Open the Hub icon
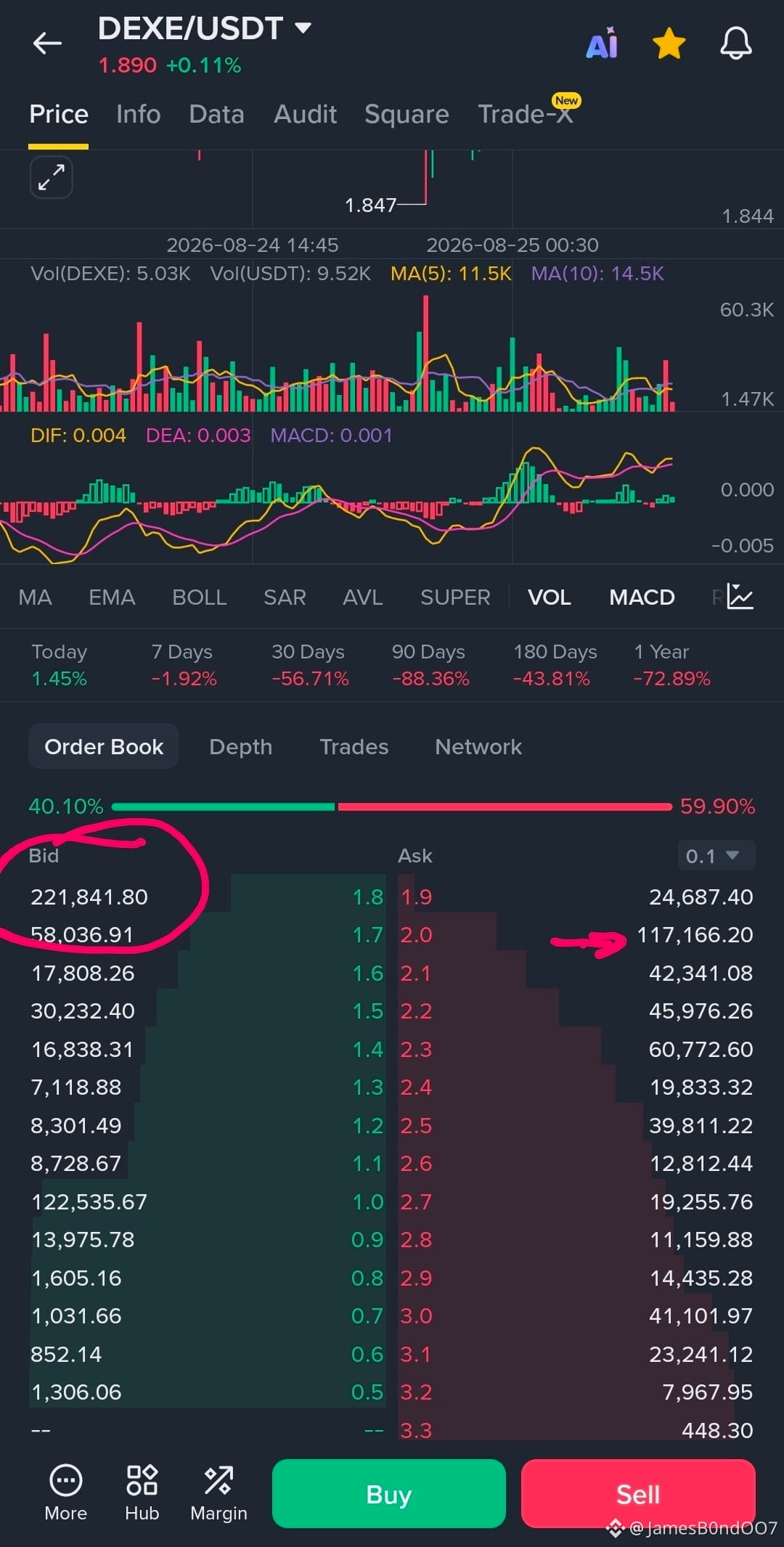This screenshot has height=1547, width=784. point(142,1494)
